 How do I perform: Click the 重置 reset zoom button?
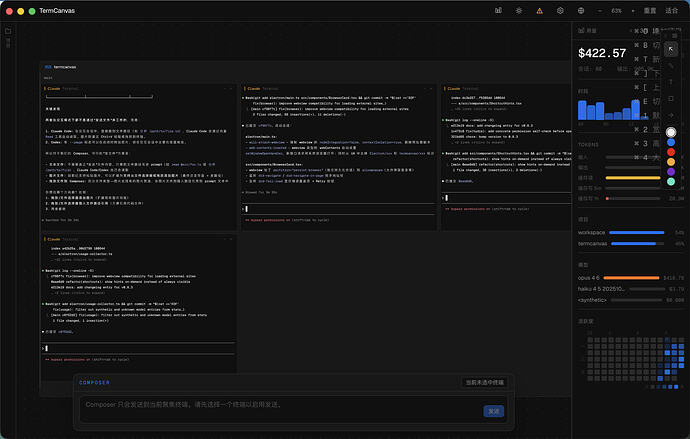pos(650,11)
